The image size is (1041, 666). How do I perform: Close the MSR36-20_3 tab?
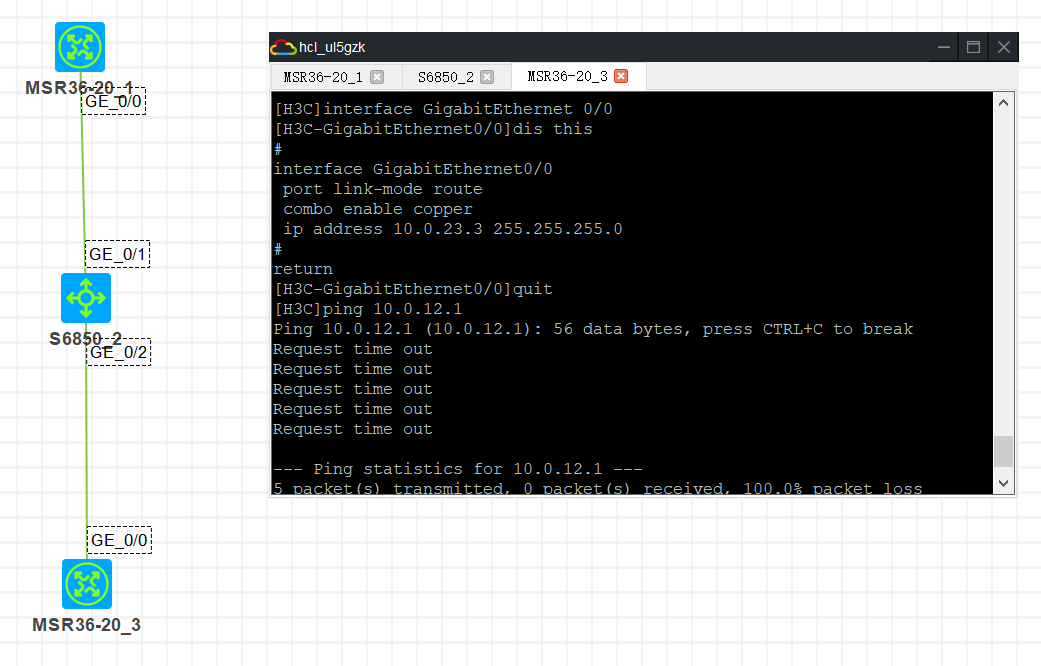(621, 76)
